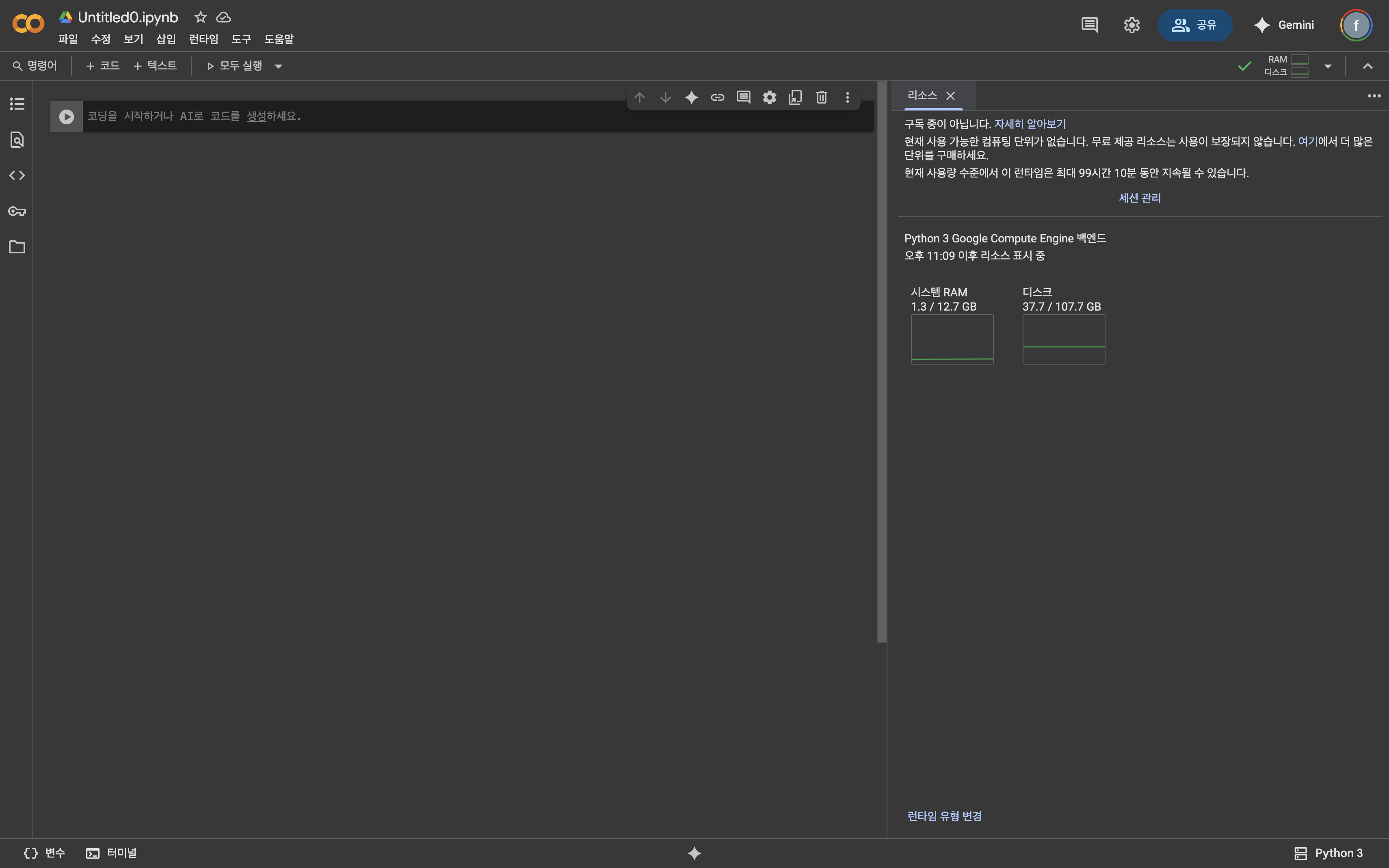The height and width of the screenshot is (868, 1389).
Task: Copy link to cell icon
Action: pyautogui.click(x=717, y=97)
